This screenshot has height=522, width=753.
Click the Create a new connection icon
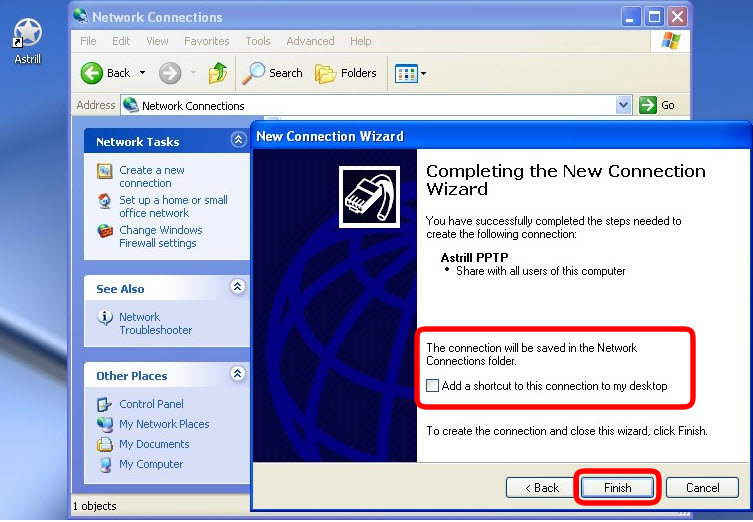tap(105, 171)
